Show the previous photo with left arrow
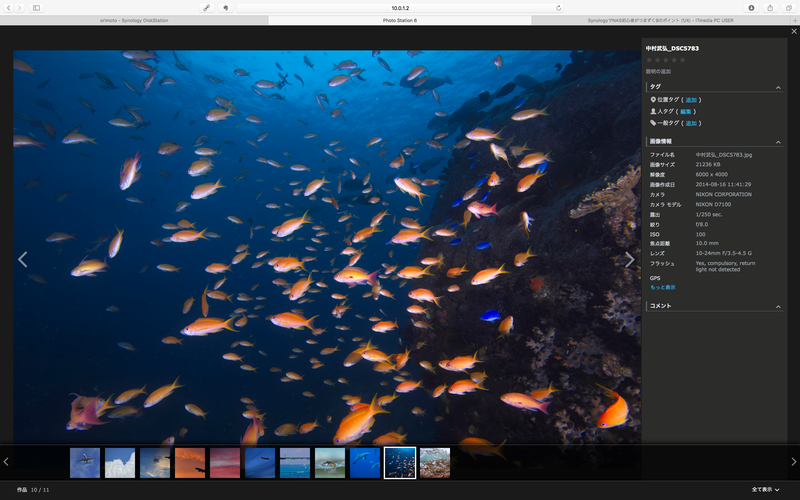800x500 pixels. click(x=22, y=259)
